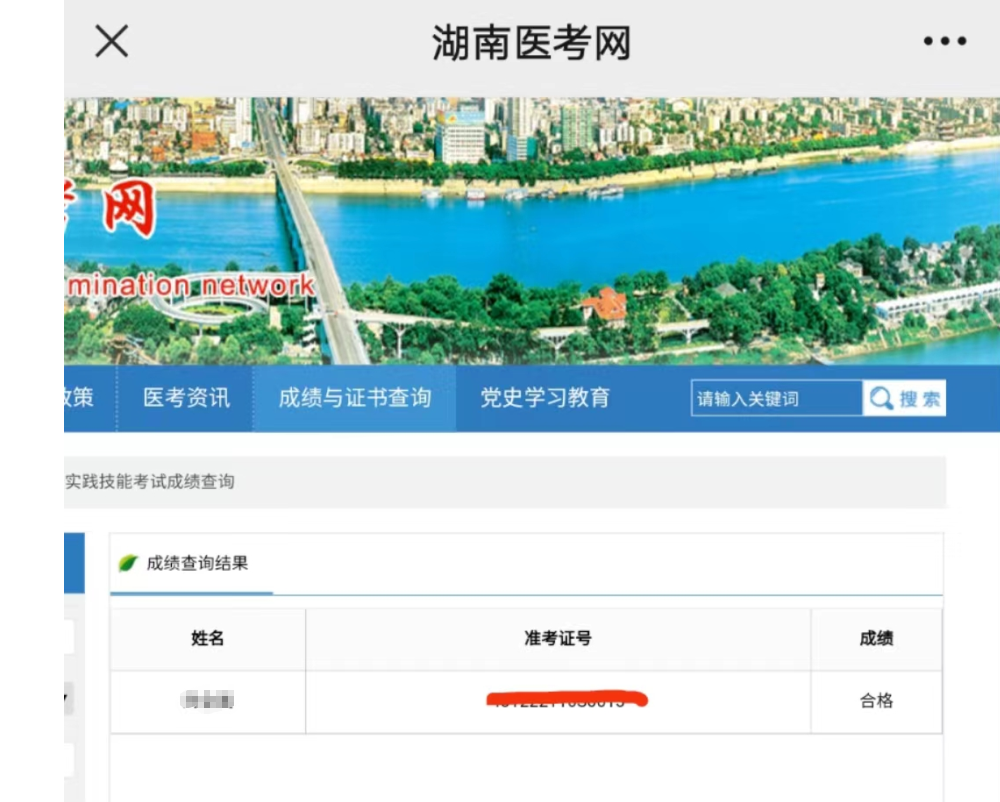1000x802 pixels.
Task: Select the 成绩查询结果 tab
Action: [x=196, y=563]
